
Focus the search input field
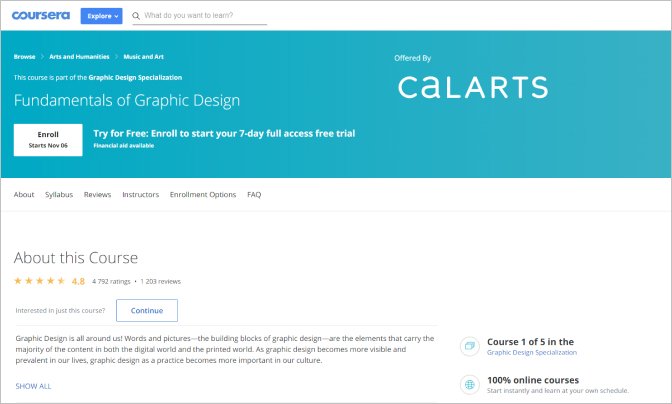click(205, 17)
